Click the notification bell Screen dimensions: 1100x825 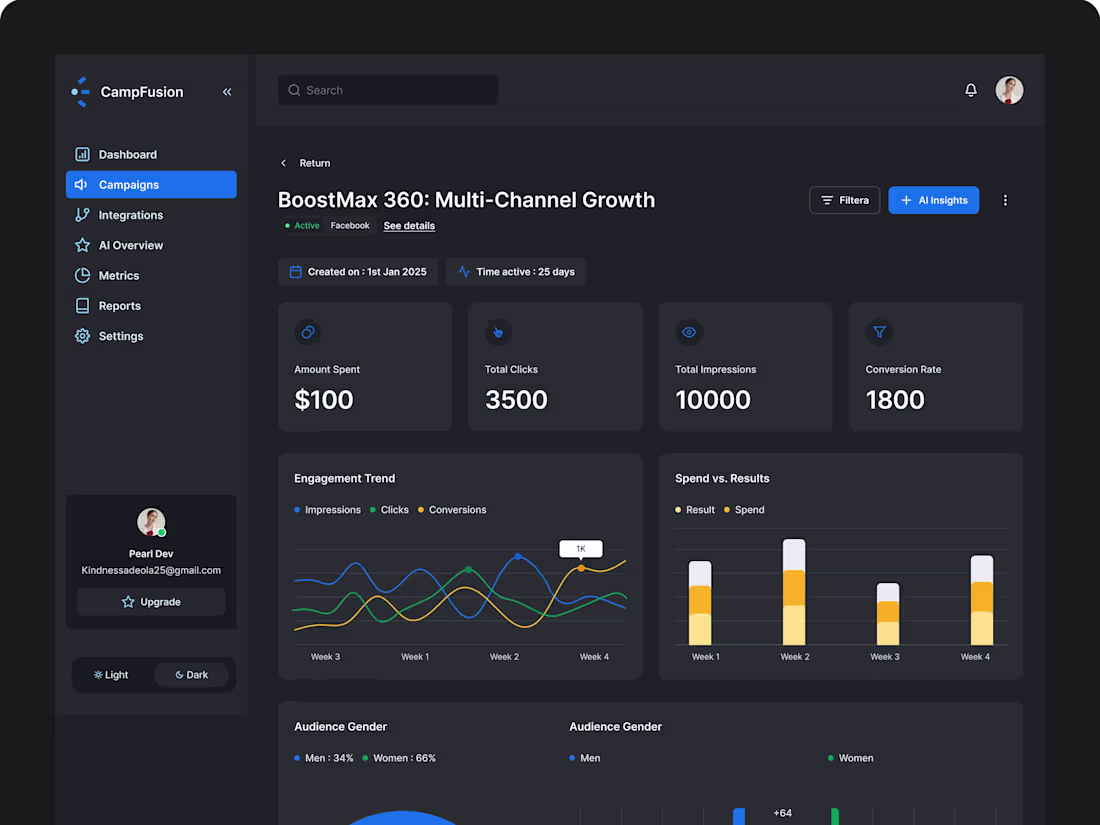(x=970, y=90)
